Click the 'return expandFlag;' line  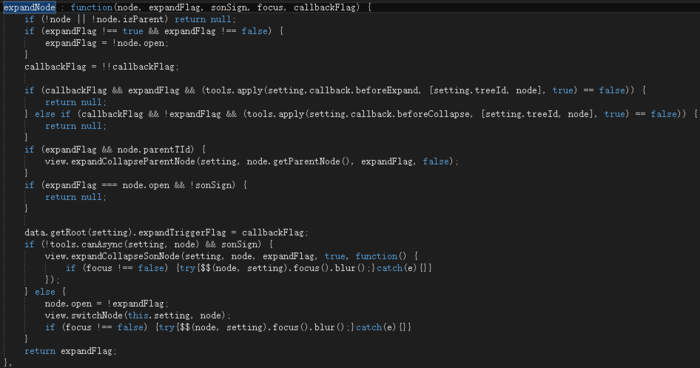point(71,351)
